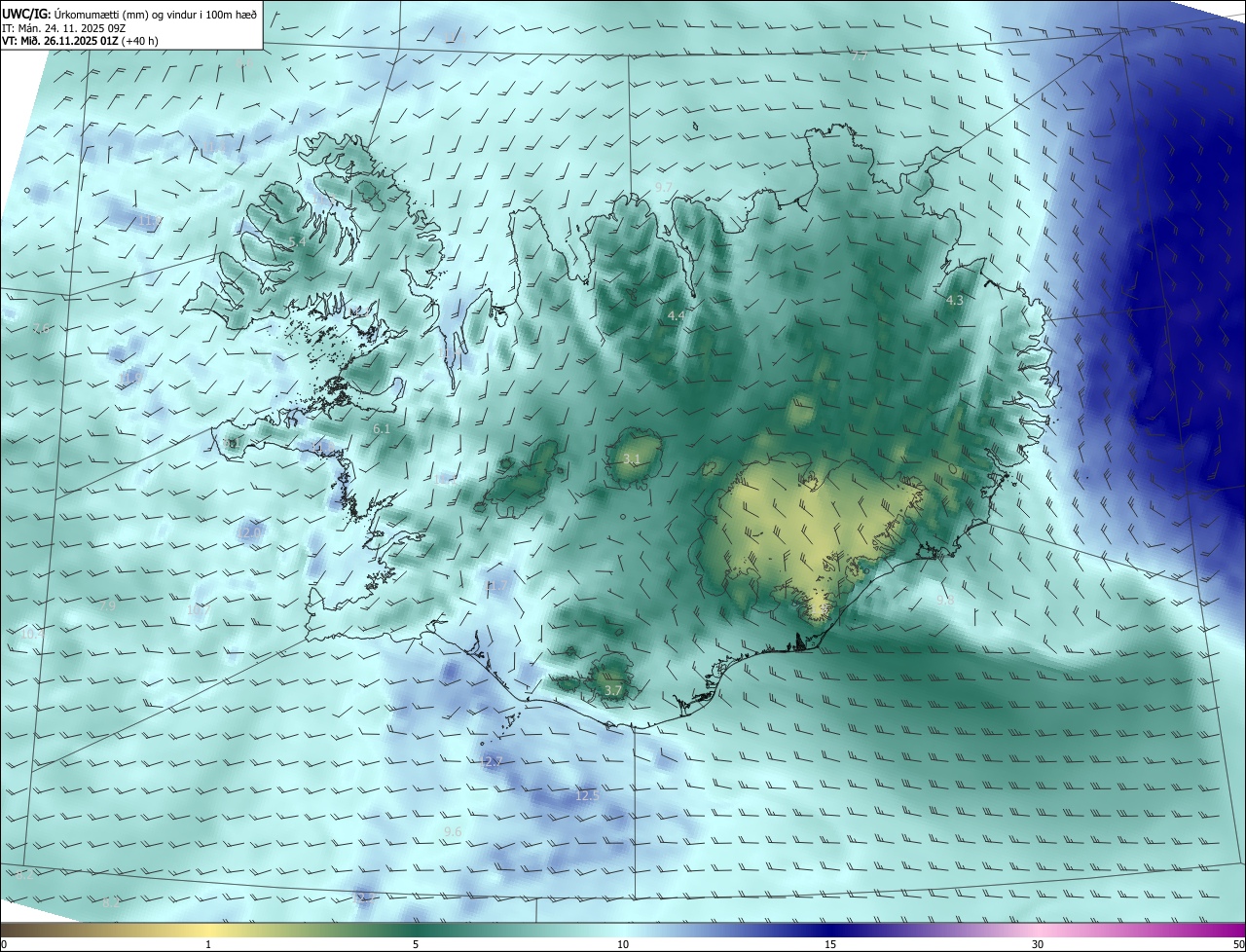This screenshot has height=952, width=1246.
Task: Click the valid time line "VT: Mið. 26.11.2025 01Z"
Action: (61, 42)
